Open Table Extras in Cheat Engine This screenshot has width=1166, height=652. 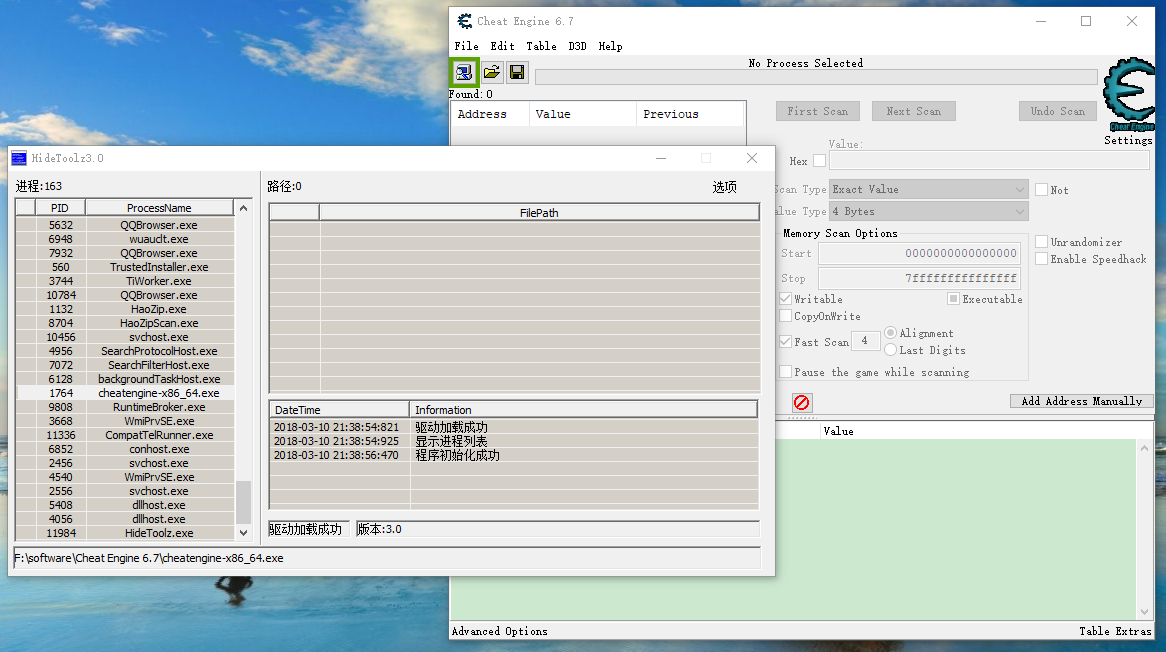coord(1115,631)
